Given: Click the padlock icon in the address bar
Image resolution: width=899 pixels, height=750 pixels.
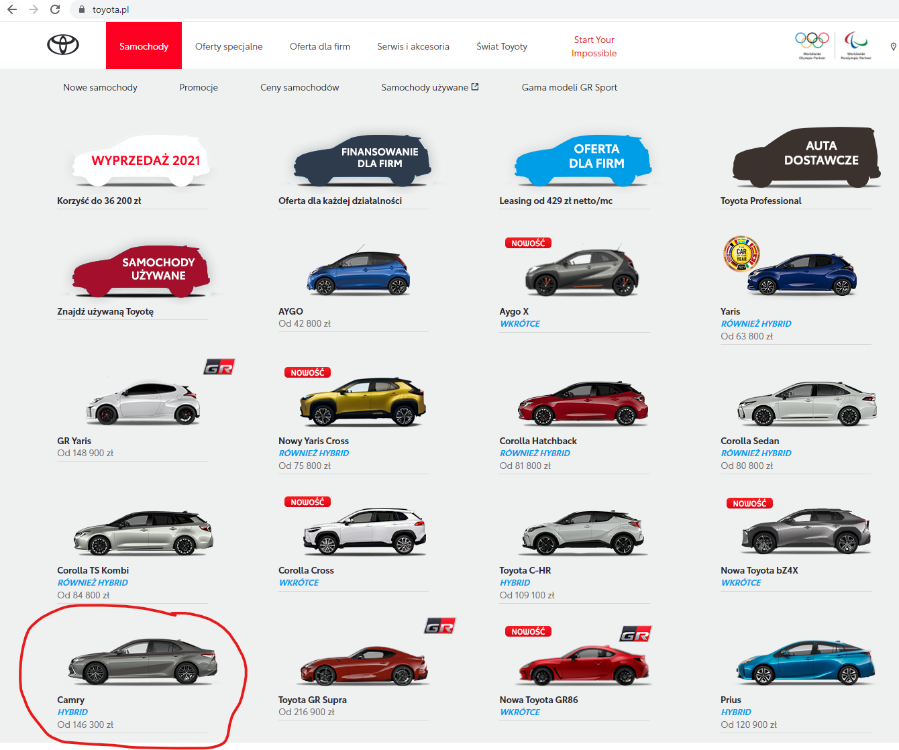Looking at the screenshot, I should [x=82, y=10].
